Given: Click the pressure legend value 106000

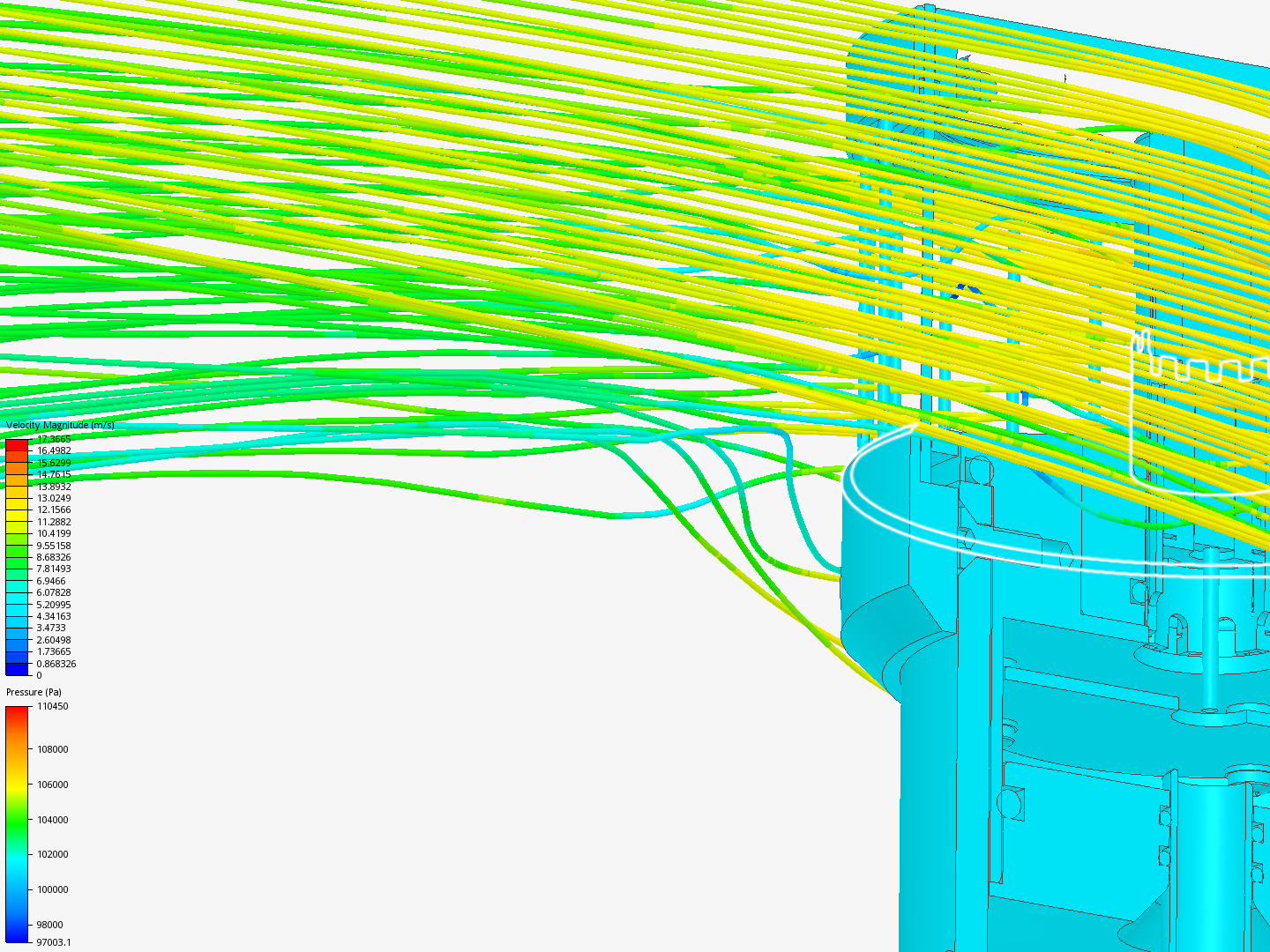Looking at the screenshot, I should pyautogui.click(x=52, y=785).
